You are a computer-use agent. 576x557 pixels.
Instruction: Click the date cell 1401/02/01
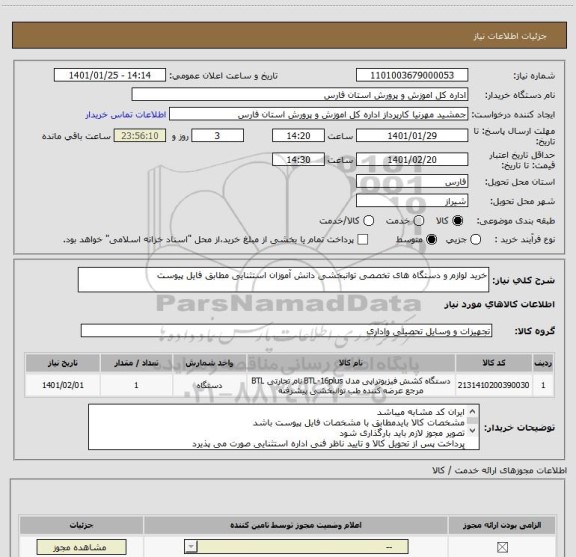pos(62,385)
